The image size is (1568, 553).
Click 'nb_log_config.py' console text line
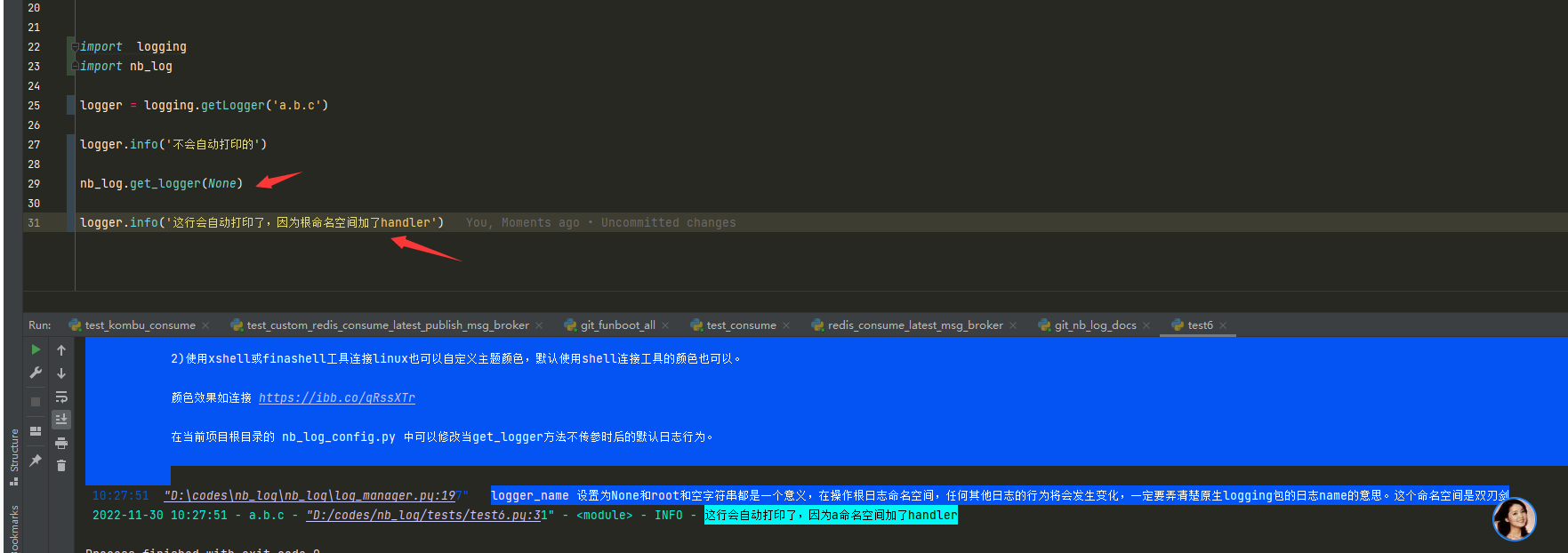(x=442, y=437)
